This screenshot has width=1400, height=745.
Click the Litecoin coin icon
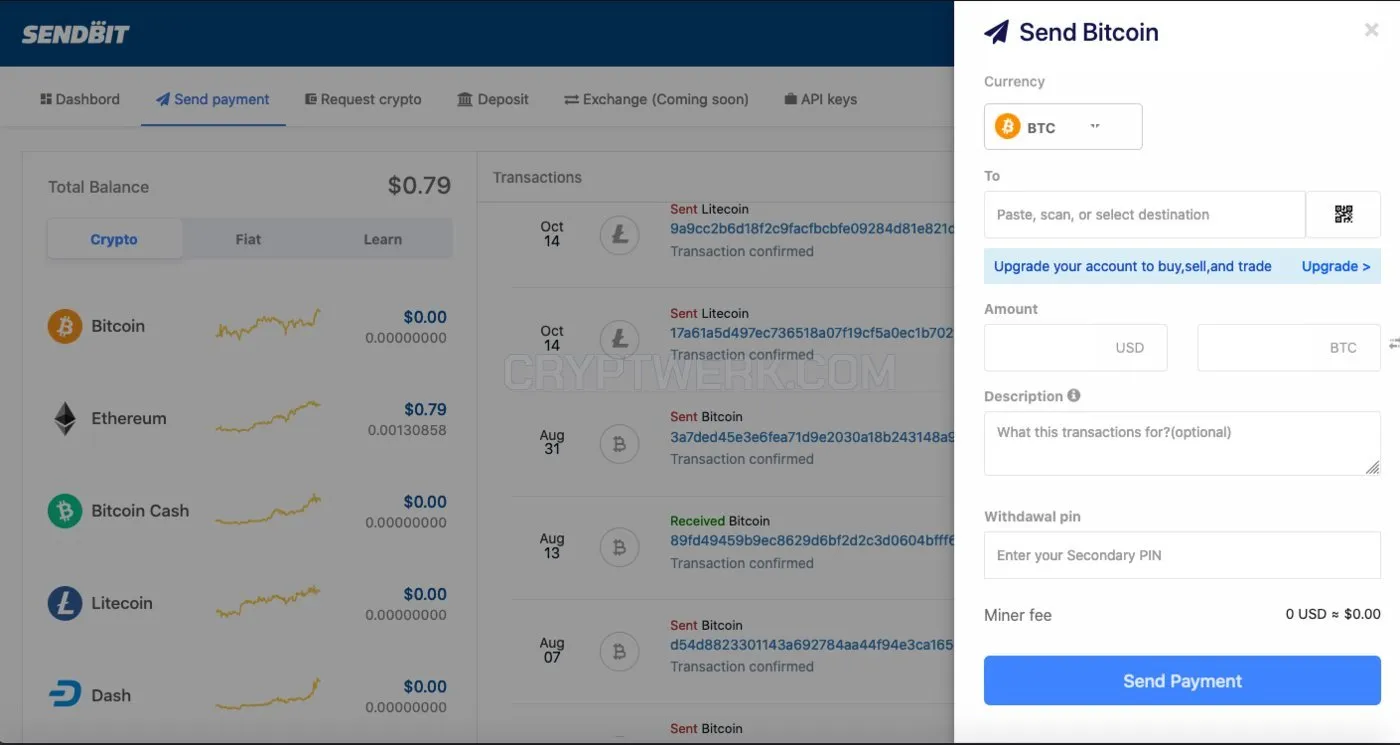click(x=65, y=603)
